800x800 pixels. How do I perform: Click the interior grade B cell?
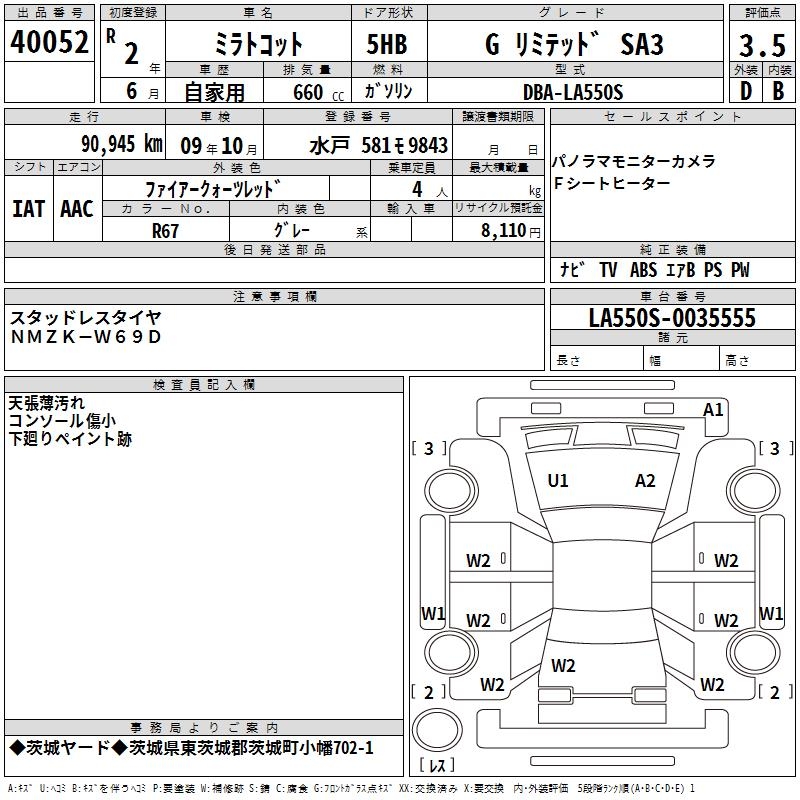[x=777, y=90]
